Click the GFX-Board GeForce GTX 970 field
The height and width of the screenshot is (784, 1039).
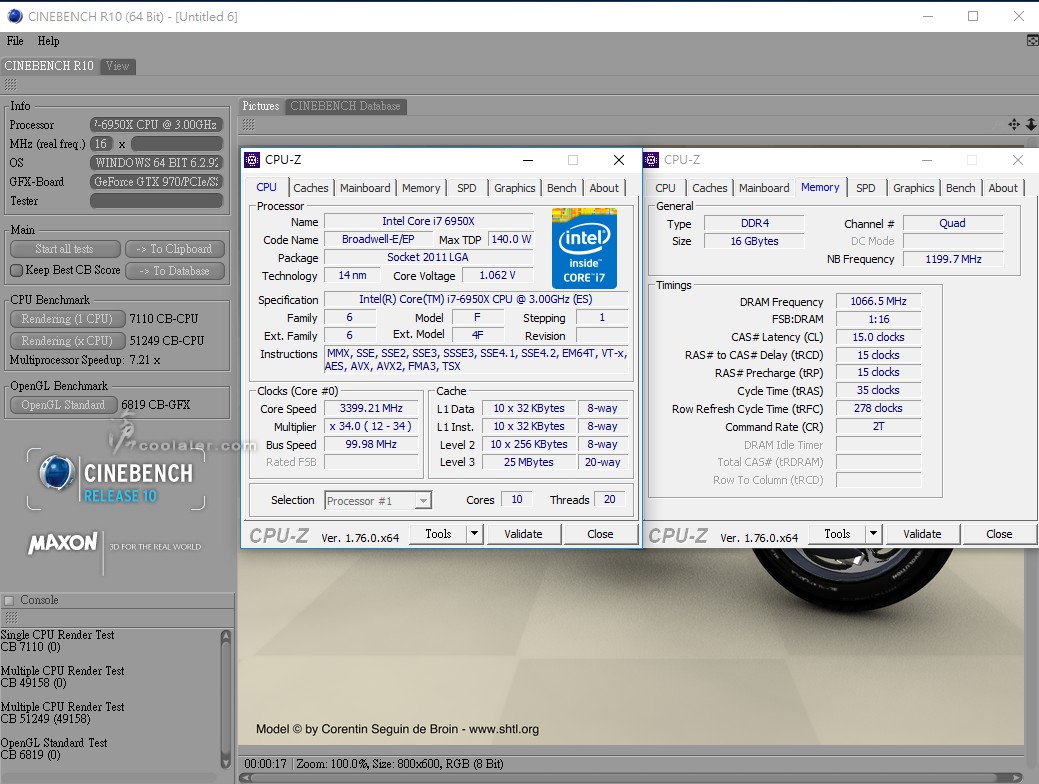(156, 182)
